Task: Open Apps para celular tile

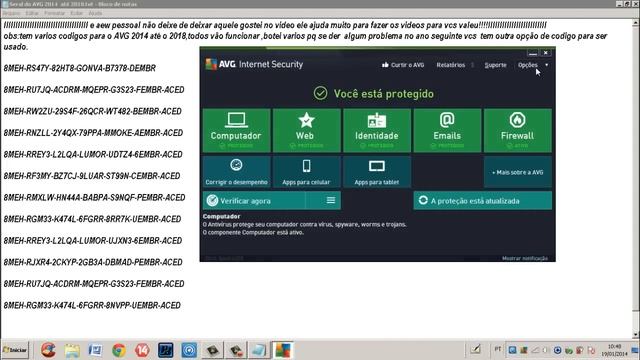Action: point(307,172)
